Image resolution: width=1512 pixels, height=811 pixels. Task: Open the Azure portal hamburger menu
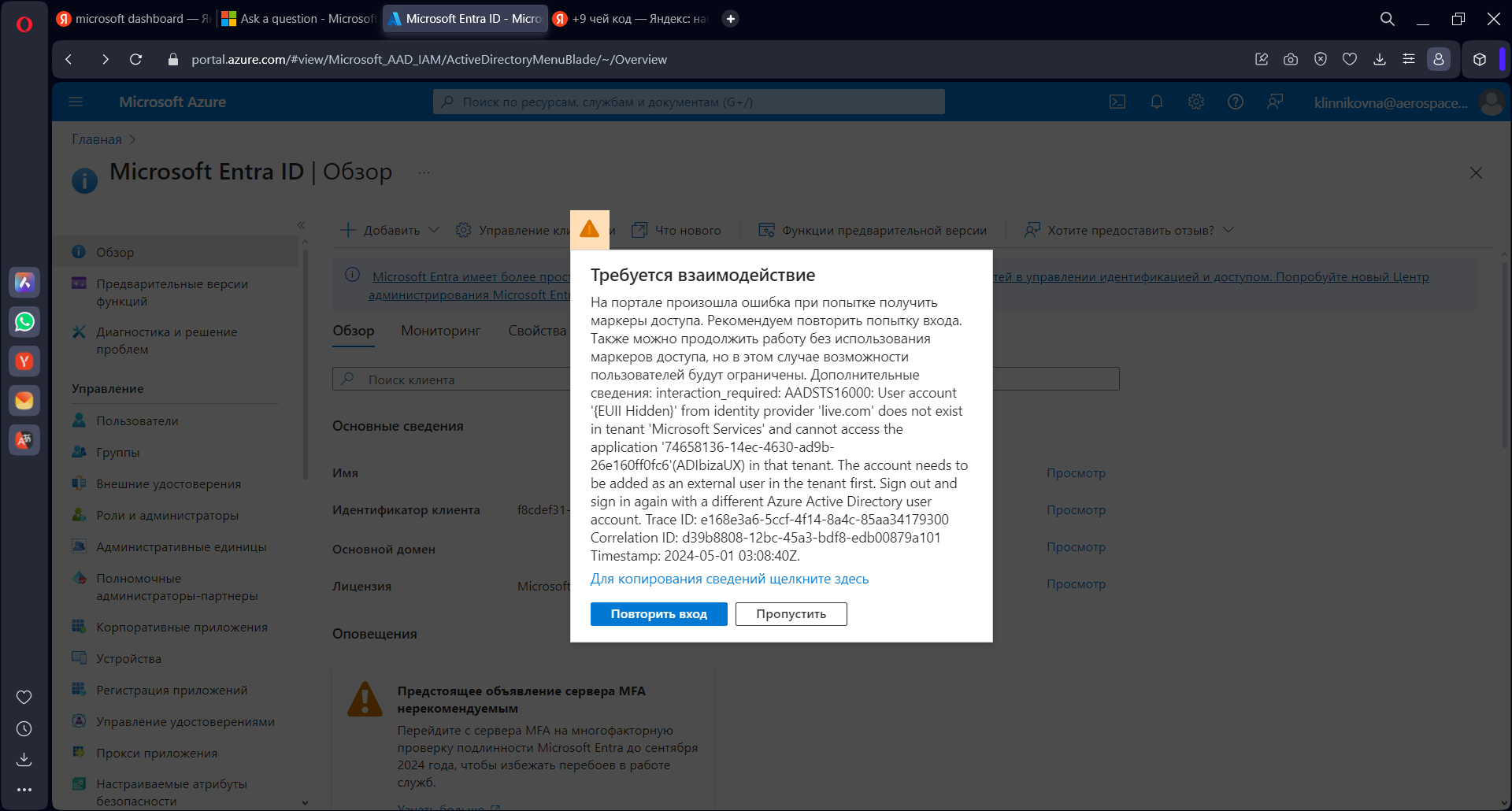pos(76,102)
